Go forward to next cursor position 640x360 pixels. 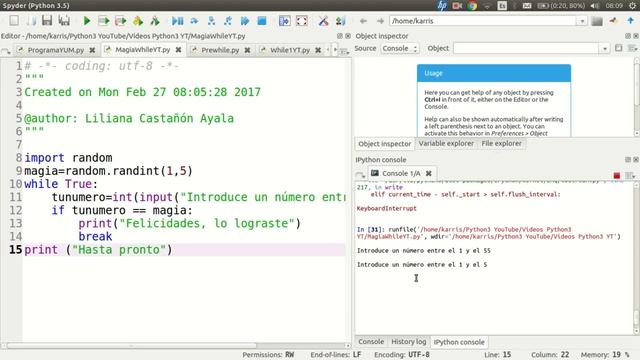click(380, 21)
